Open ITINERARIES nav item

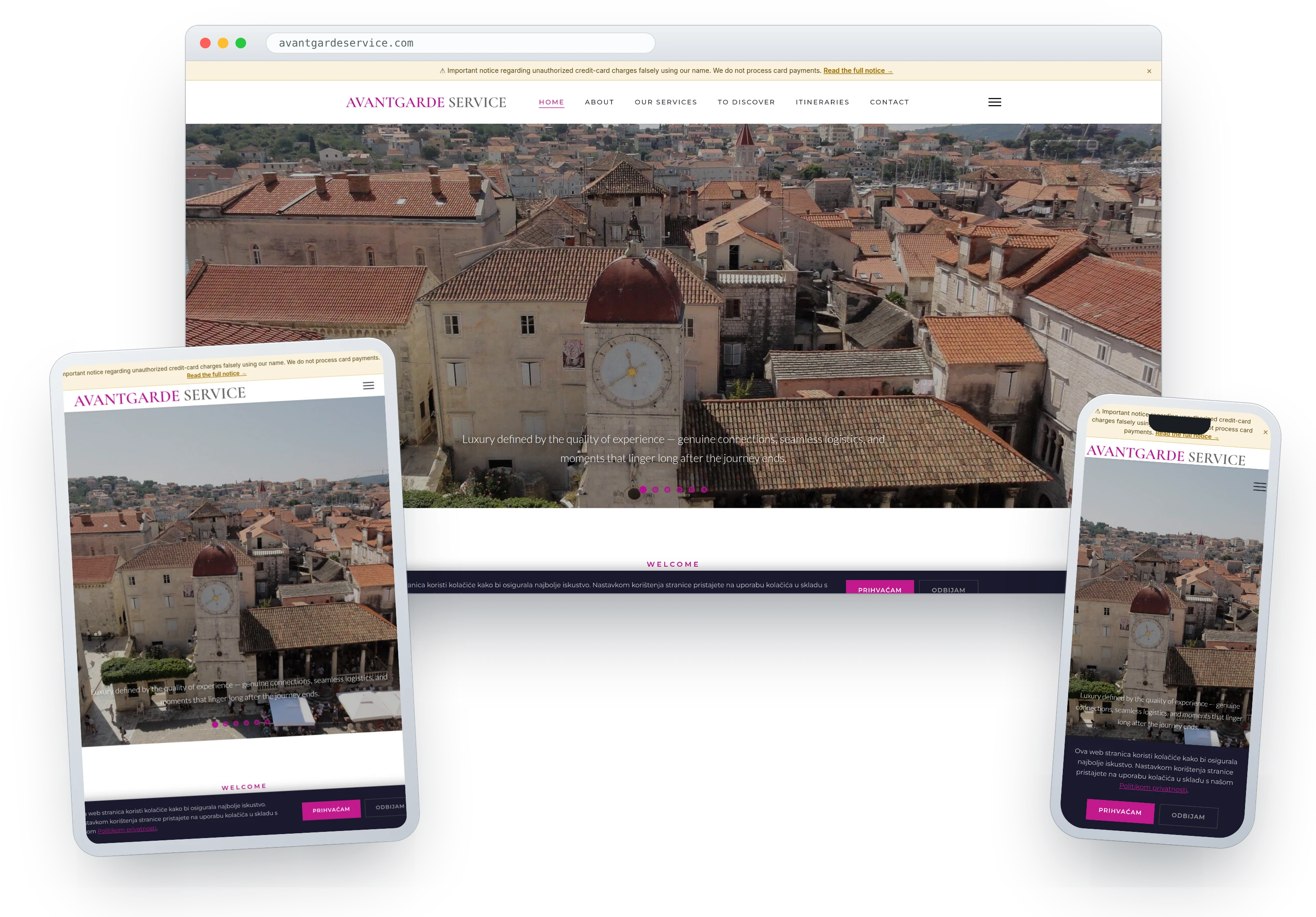click(822, 102)
